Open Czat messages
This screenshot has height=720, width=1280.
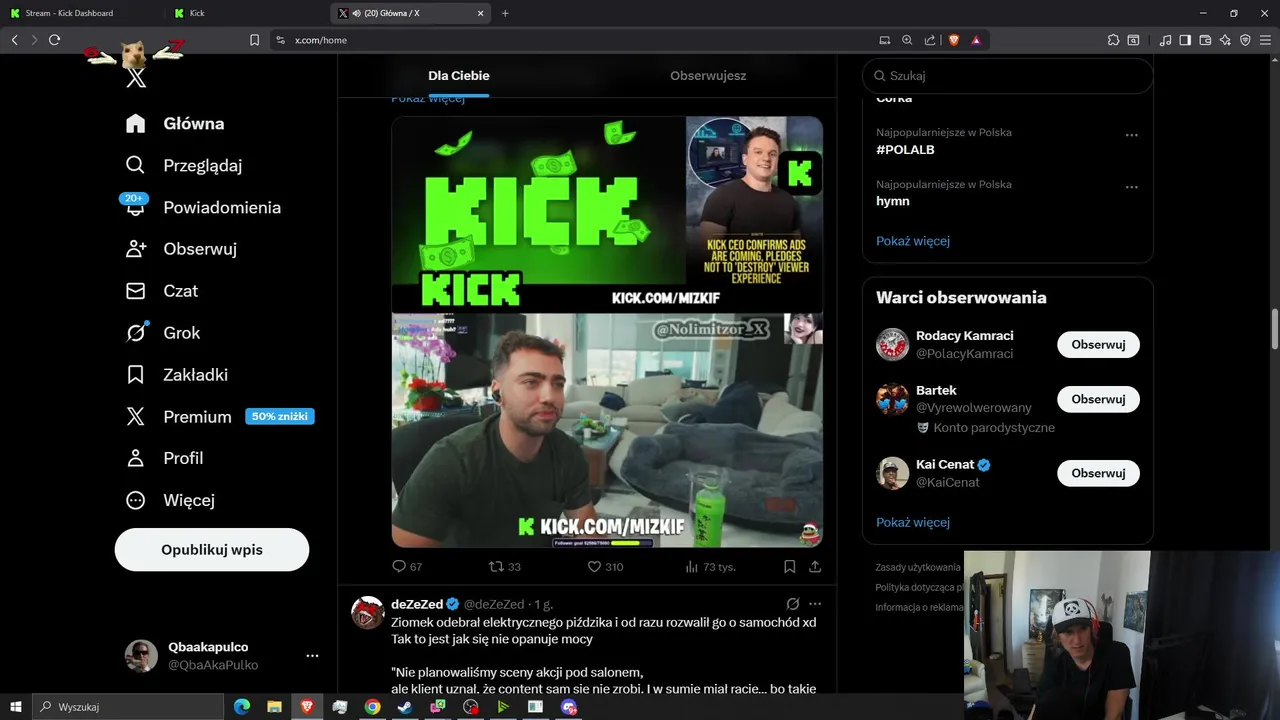pos(161,291)
